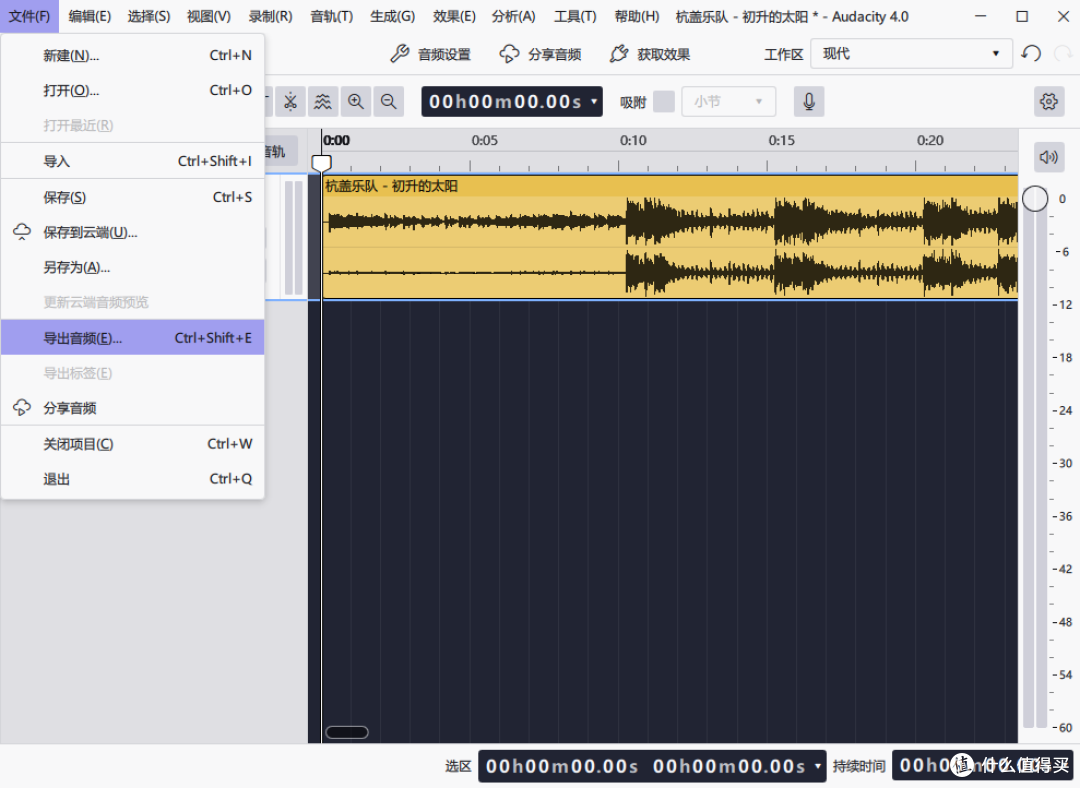Open the 分析(A) menu
Image resolution: width=1080 pixels, height=788 pixels.
[x=513, y=17]
